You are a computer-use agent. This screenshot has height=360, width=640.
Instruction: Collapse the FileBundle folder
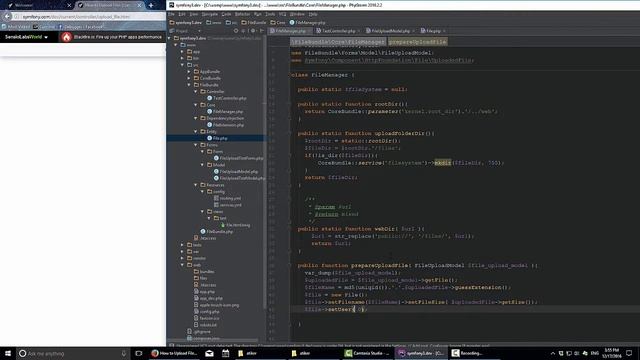(189, 85)
